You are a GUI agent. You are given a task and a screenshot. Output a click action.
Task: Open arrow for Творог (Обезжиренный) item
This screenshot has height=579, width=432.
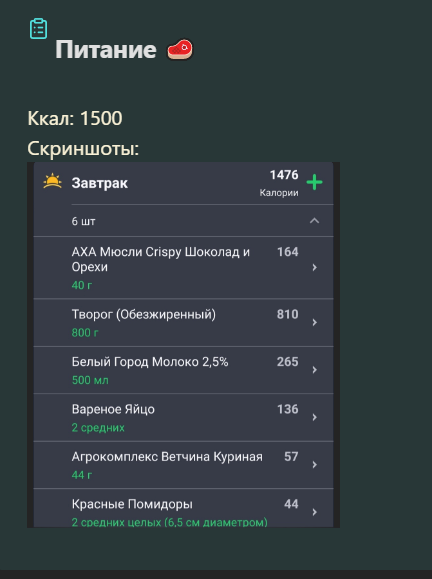coord(315,322)
